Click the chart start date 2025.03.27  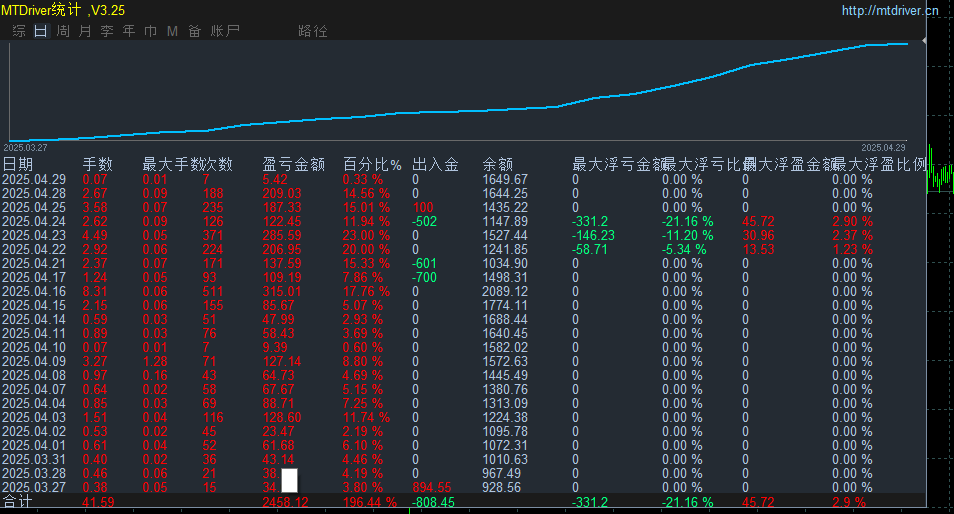point(25,148)
